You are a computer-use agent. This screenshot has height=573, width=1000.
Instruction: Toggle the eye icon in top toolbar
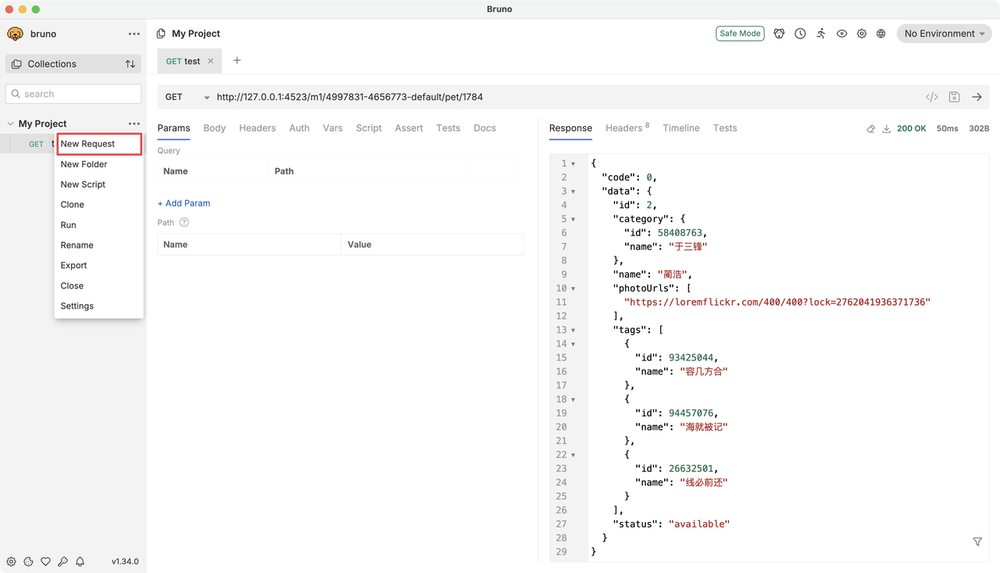click(x=842, y=34)
